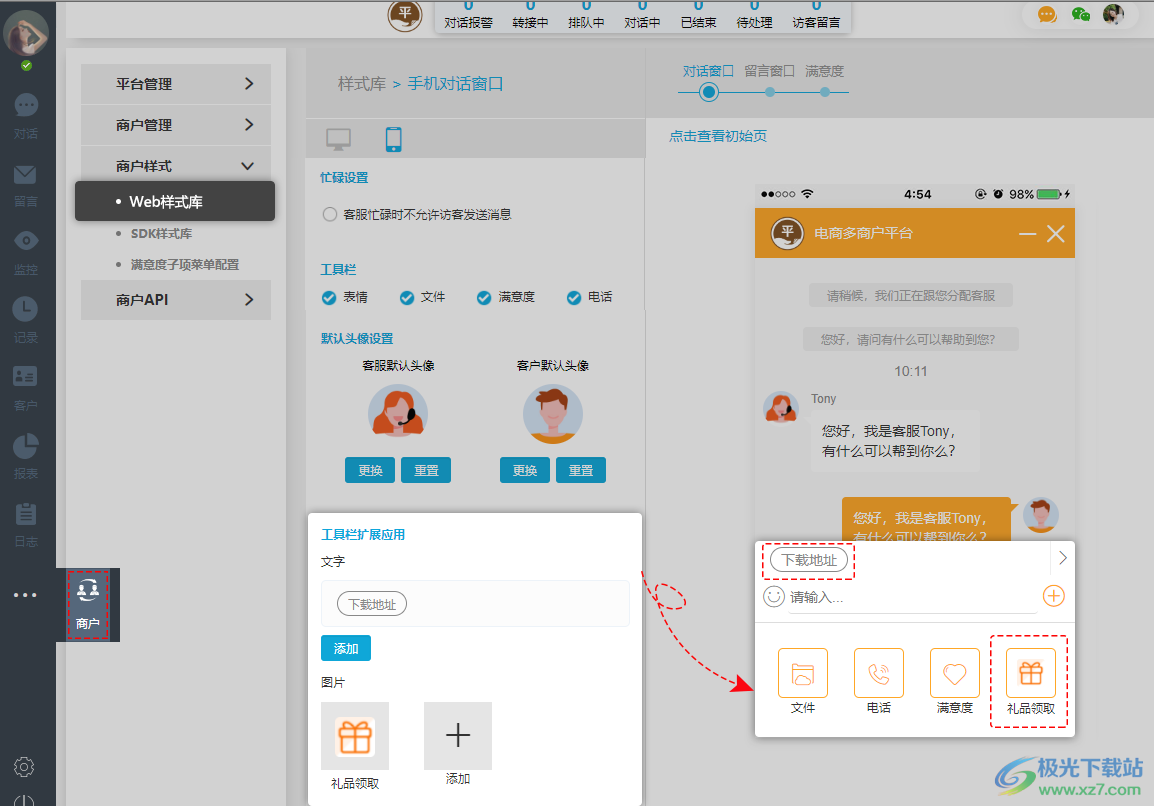Open the 监控 sidebar icon

26,240
